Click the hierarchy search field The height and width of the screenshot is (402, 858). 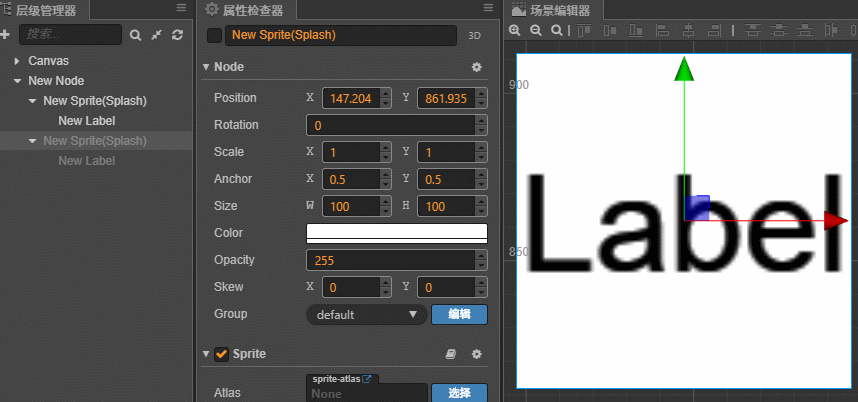pos(70,34)
